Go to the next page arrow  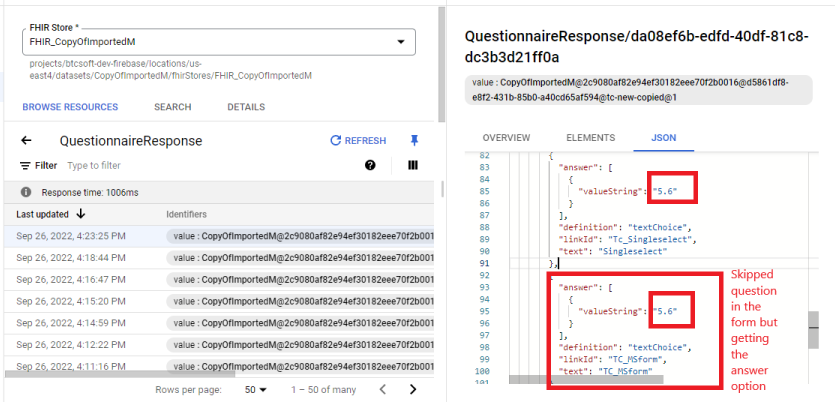(413, 389)
